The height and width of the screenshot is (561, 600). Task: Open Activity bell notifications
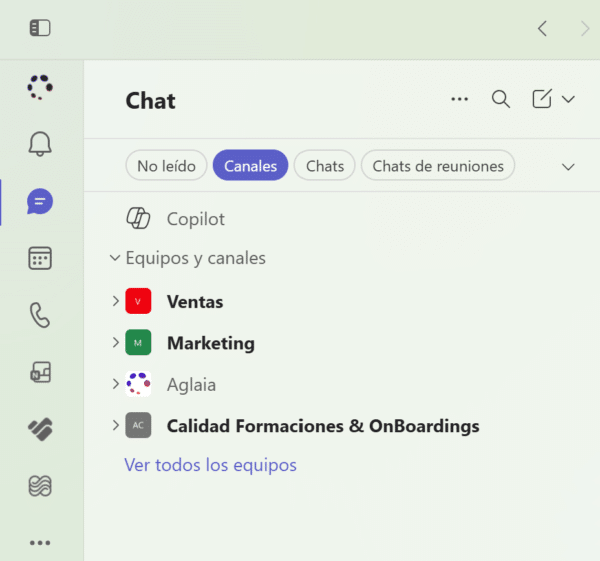40,144
